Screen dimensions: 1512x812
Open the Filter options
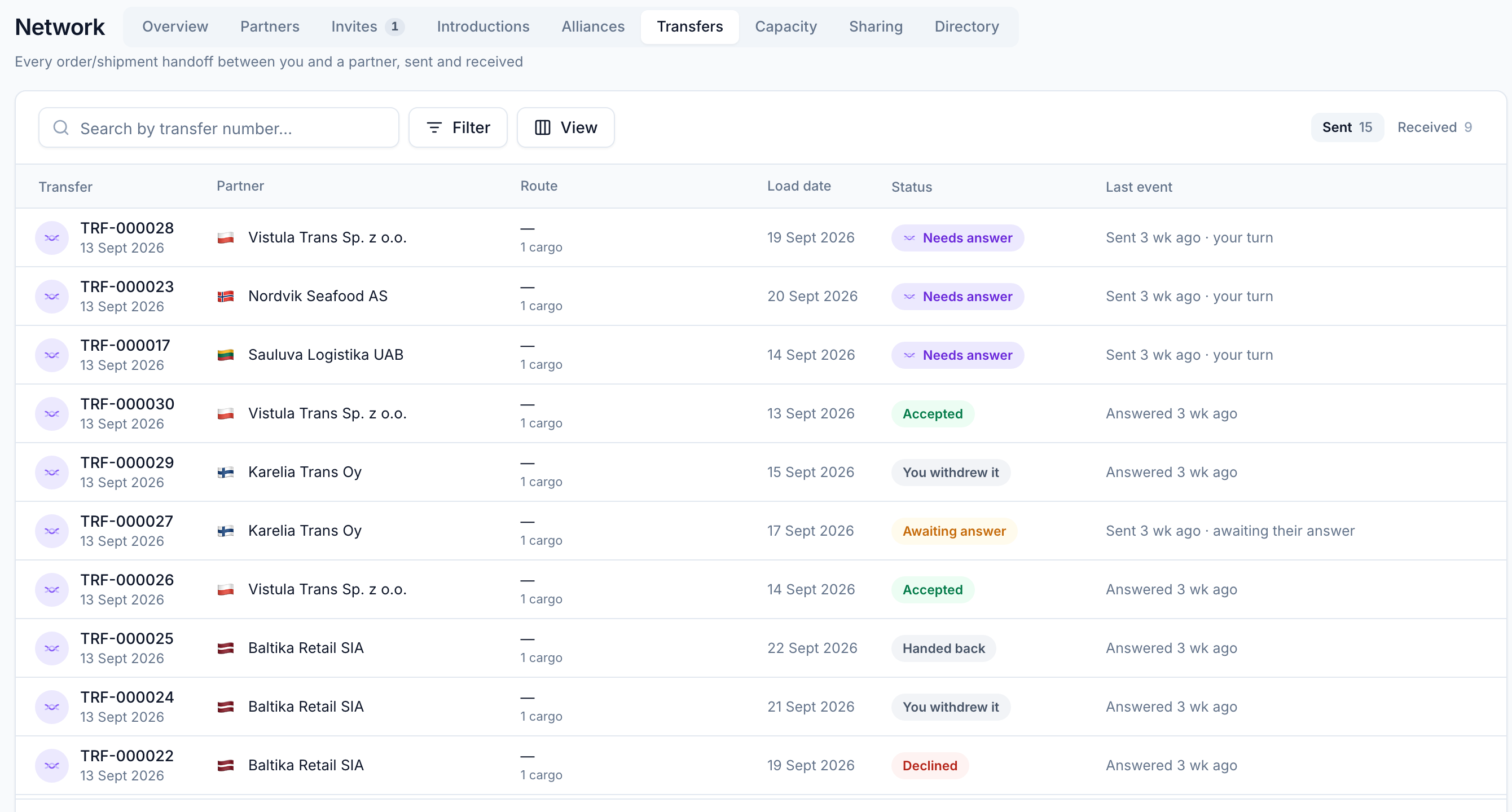458,127
